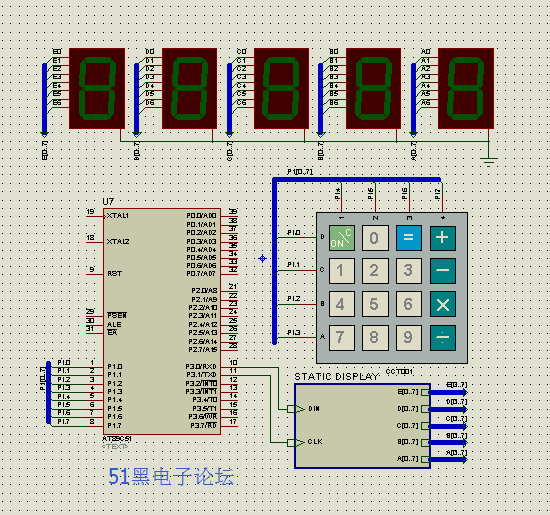
Task: Select the middle seven-segment display
Action: point(281,88)
